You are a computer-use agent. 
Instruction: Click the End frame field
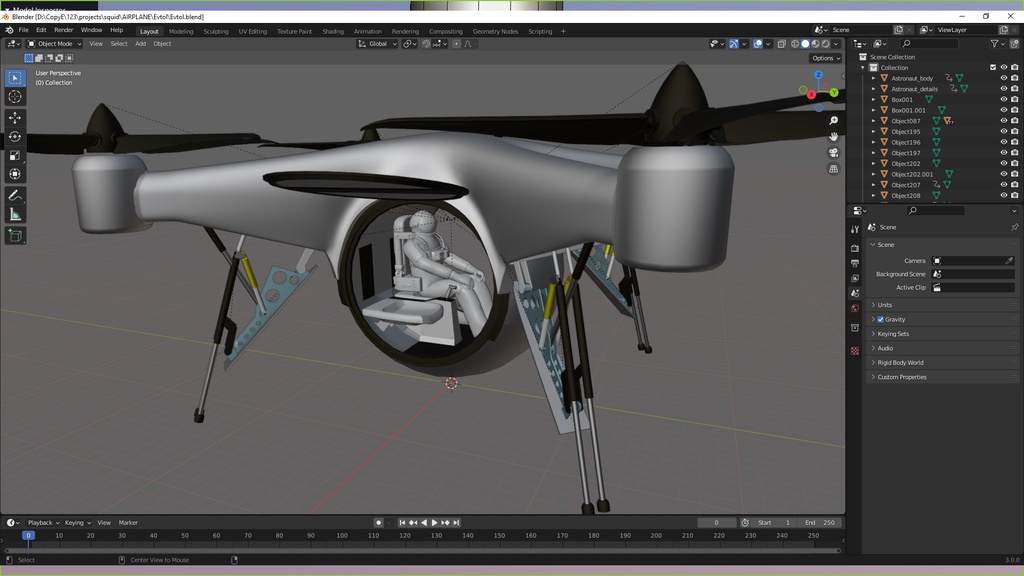822,523
